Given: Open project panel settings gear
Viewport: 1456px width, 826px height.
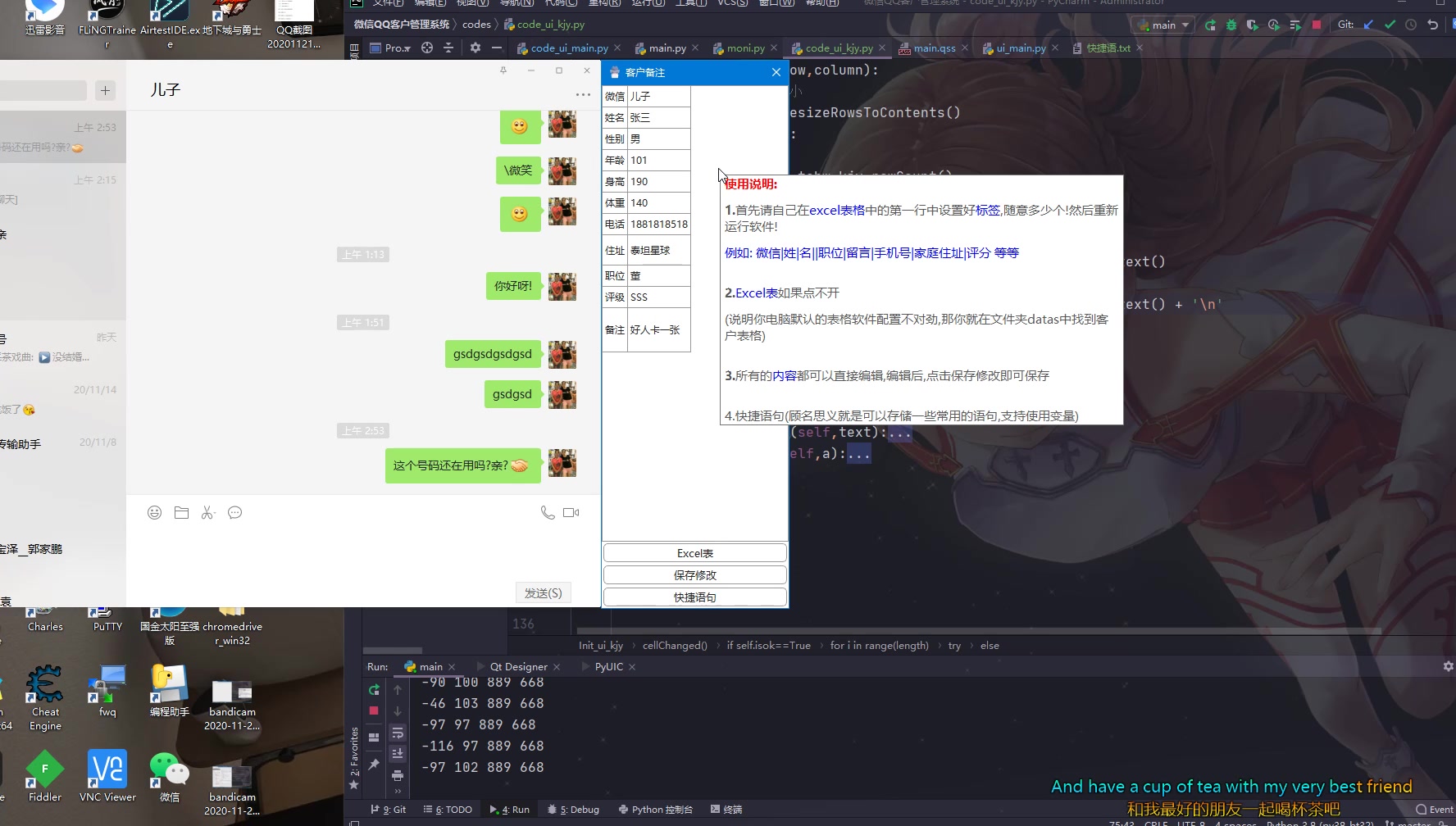Looking at the screenshot, I should (475, 48).
